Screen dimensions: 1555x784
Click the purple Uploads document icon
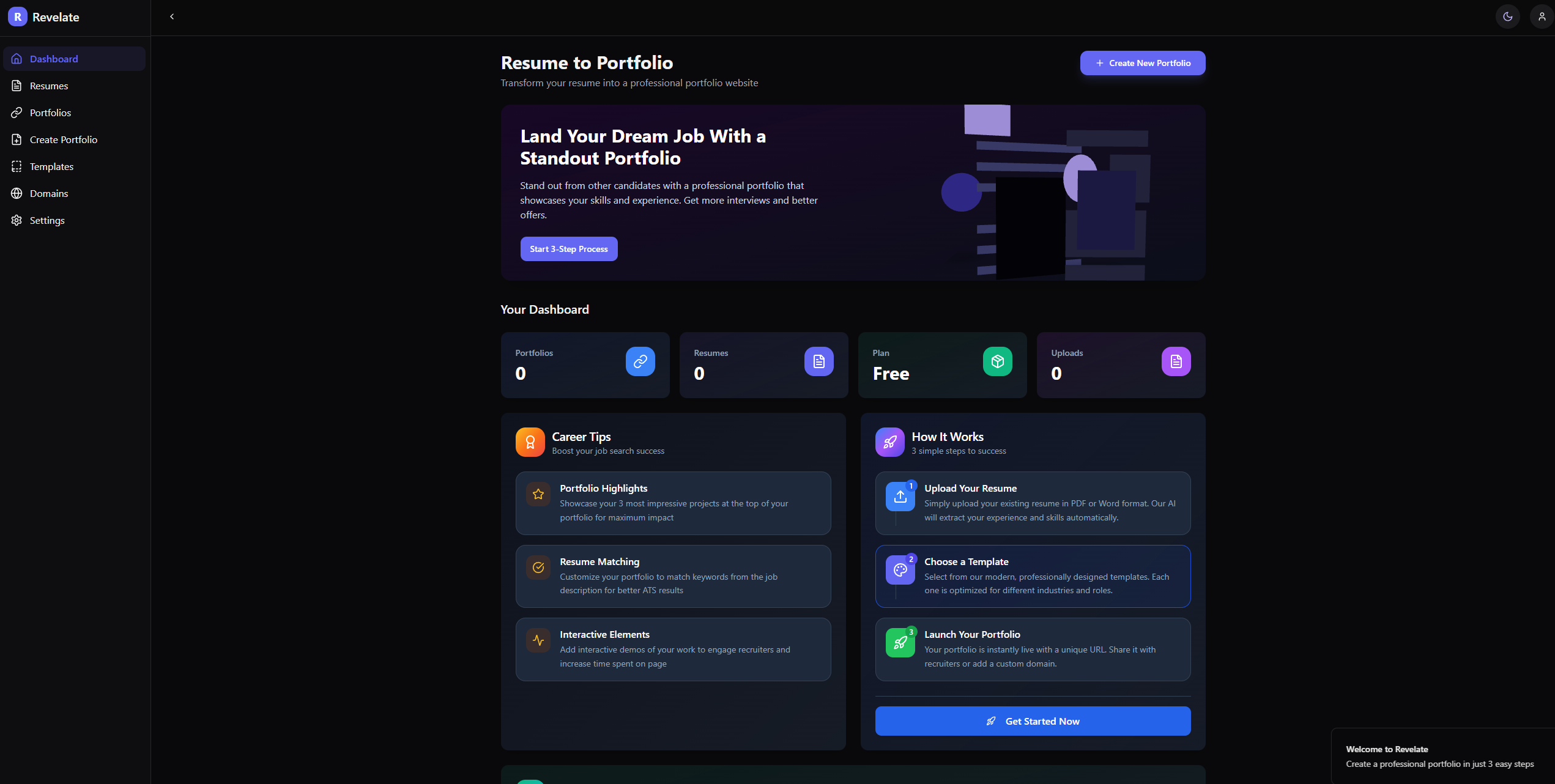[1176, 361]
